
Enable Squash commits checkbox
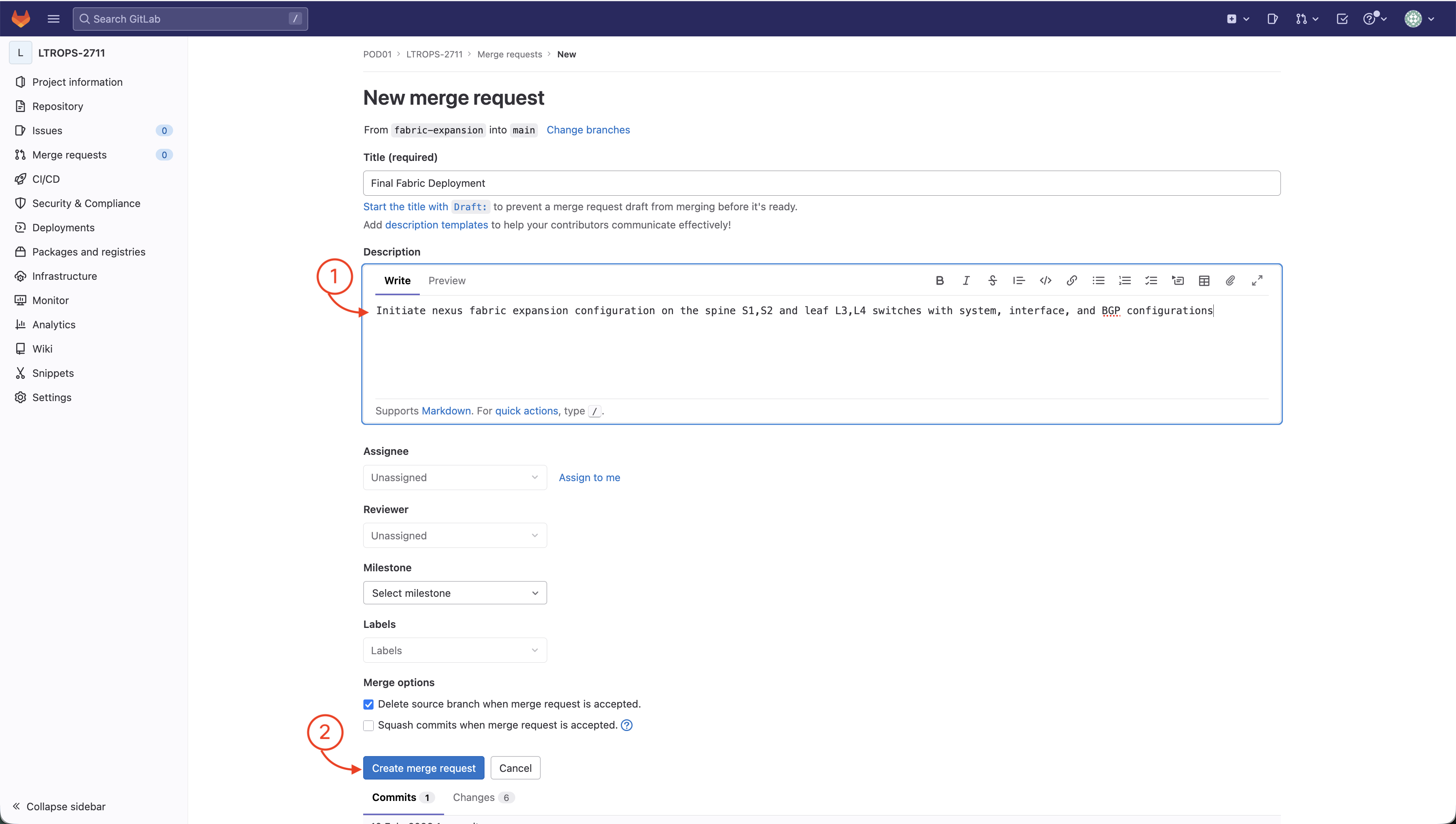pos(368,725)
